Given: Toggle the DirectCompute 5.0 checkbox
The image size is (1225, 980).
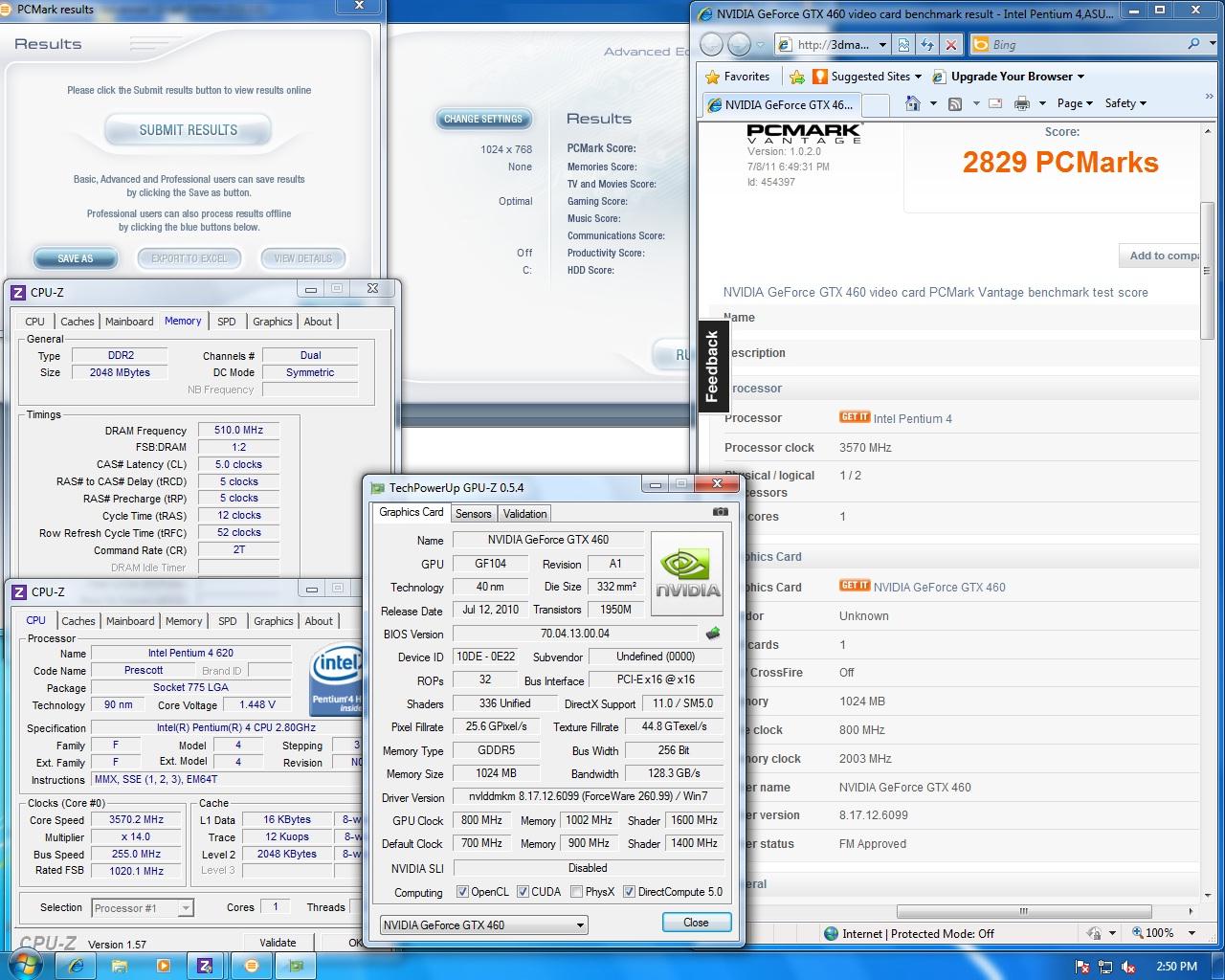Looking at the screenshot, I should (x=630, y=892).
